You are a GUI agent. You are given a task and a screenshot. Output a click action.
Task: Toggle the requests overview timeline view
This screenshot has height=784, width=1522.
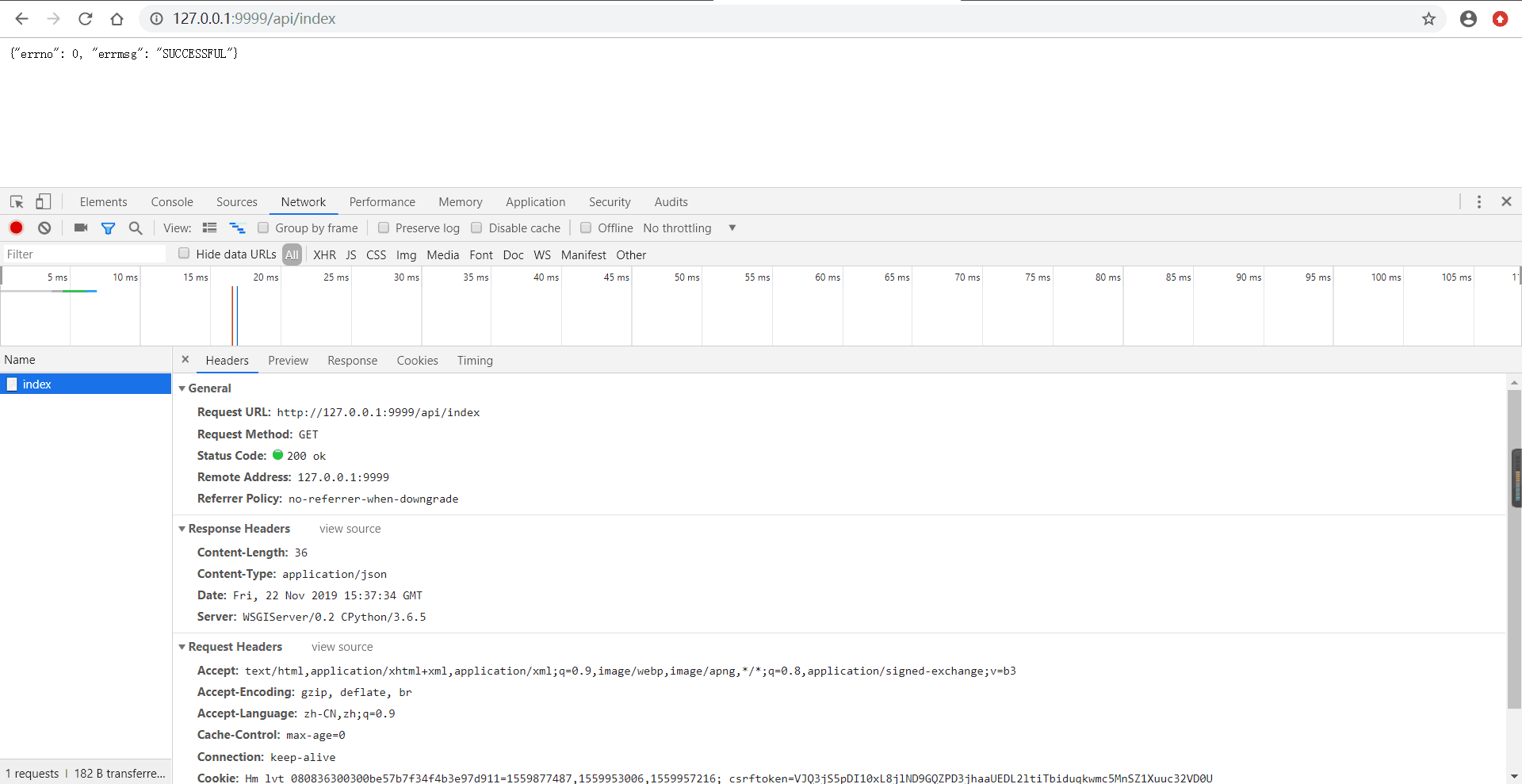(x=236, y=228)
